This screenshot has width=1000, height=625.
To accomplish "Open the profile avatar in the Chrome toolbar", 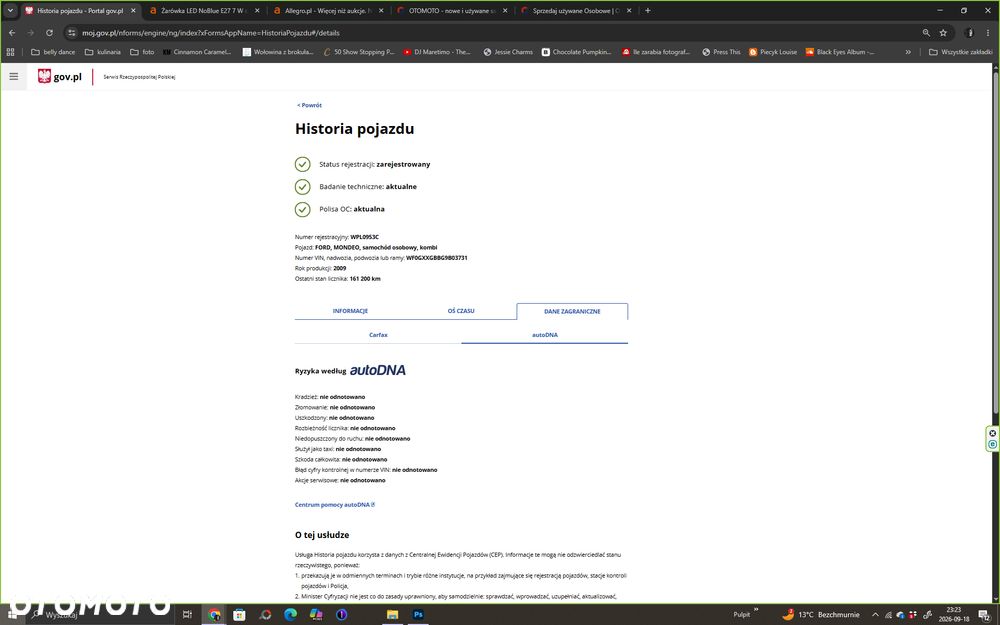I will [969, 33].
